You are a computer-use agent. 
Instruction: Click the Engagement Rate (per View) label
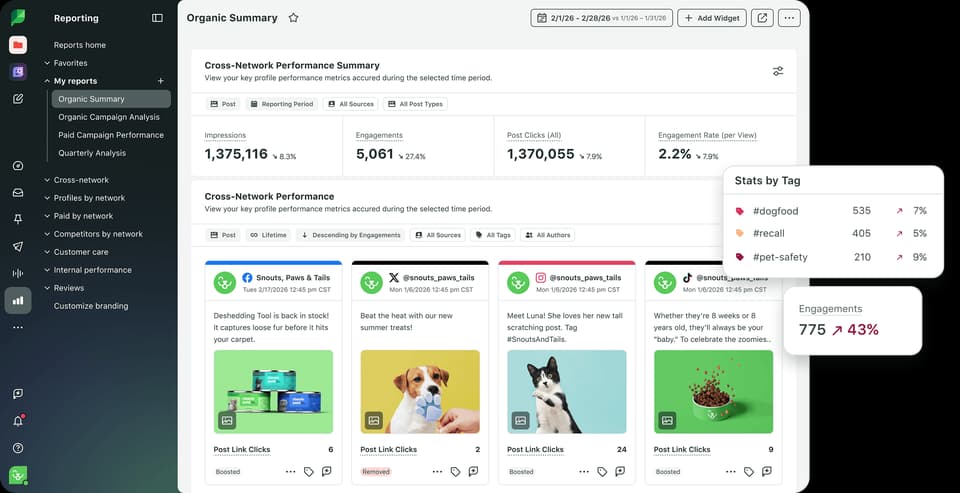click(707, 135)
